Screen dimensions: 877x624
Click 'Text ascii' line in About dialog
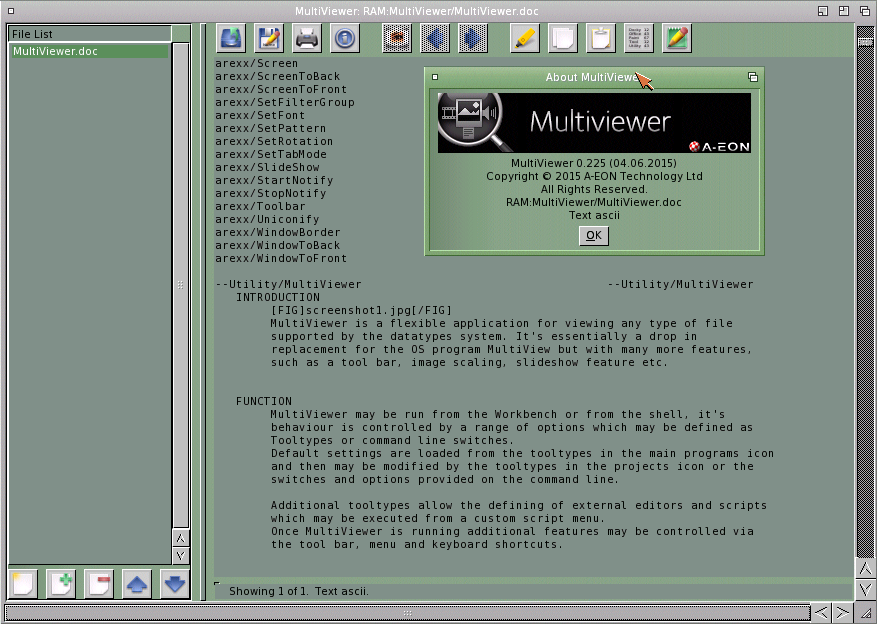tap(594, 215)
